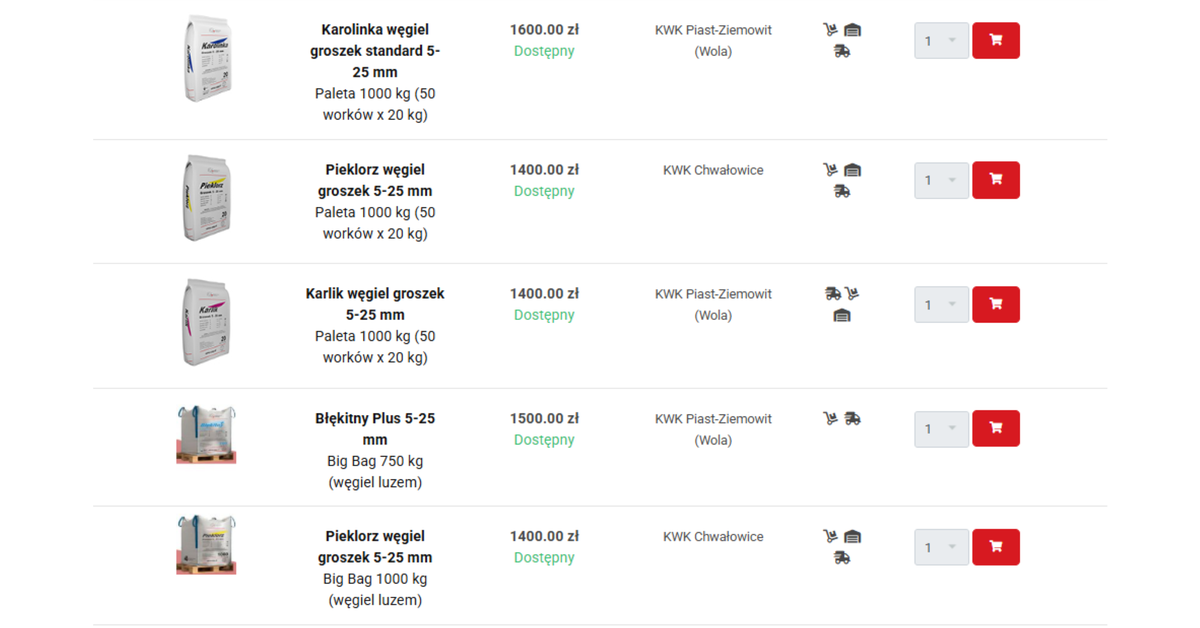Expand quantity selector for Błękitny Plus

941,429
